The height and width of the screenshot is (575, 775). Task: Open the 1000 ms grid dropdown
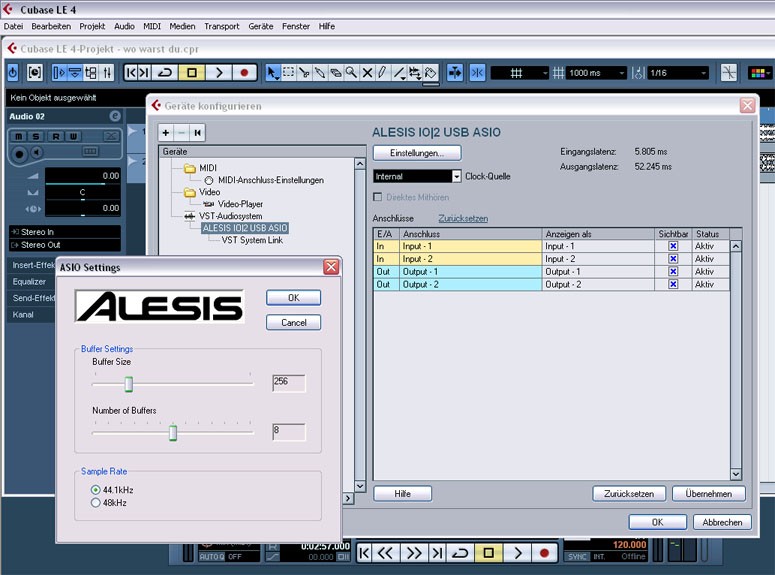click(597, 73)
